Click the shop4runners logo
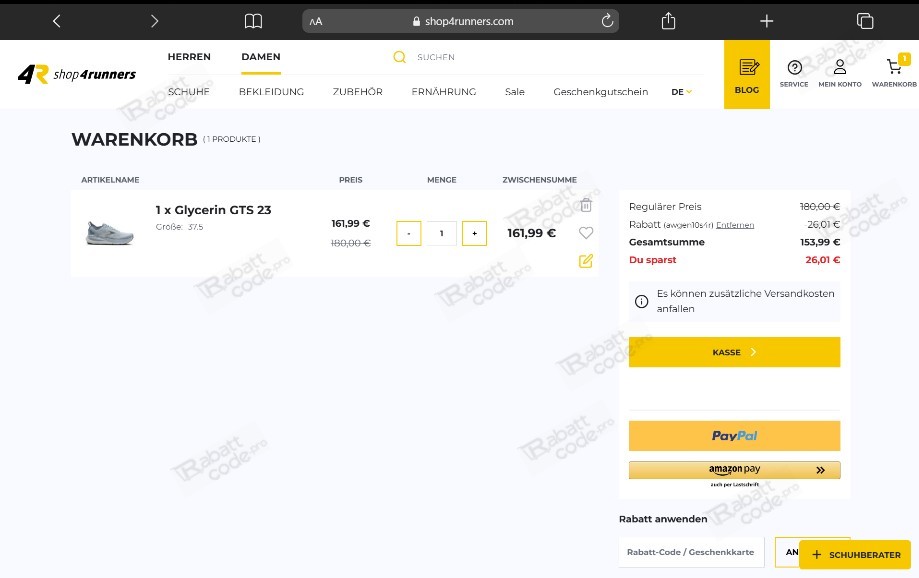919x578 pixels. click(77, 74)
